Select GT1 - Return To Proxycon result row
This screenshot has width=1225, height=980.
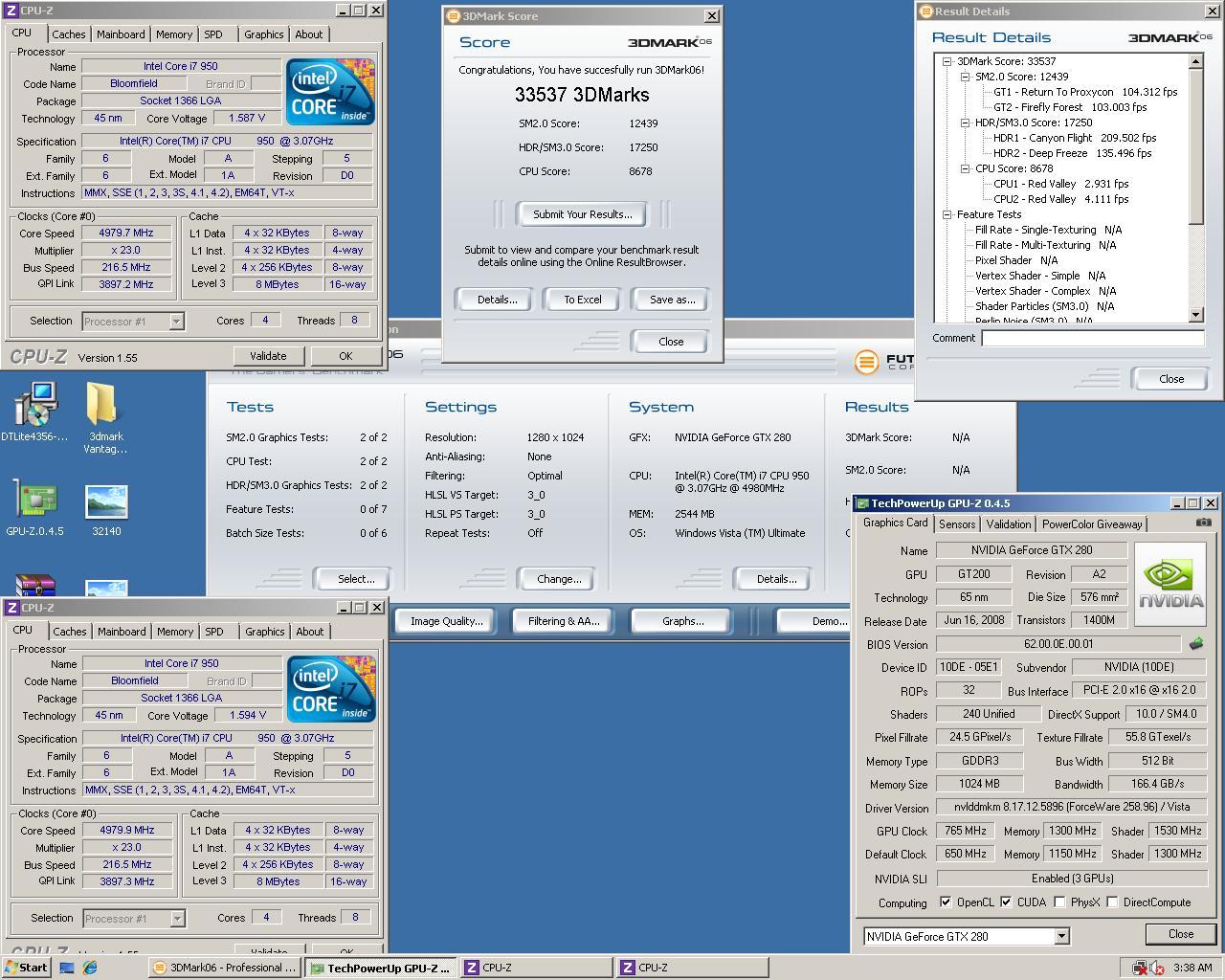point(1085,92)
